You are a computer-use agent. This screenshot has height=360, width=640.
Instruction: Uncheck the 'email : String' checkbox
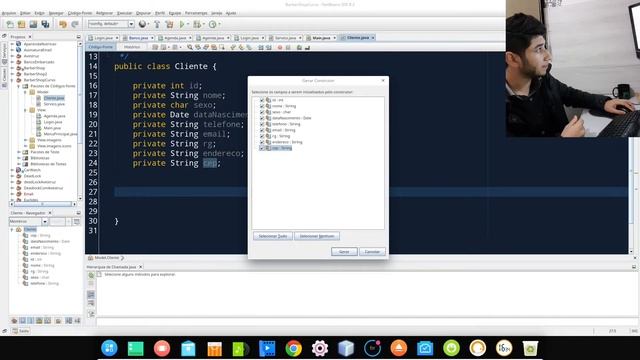click(x=262, y=130)
